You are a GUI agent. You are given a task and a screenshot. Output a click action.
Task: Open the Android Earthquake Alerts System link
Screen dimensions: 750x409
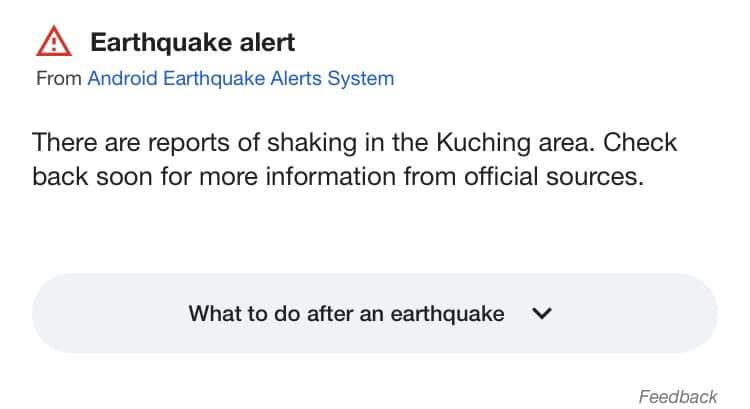point(240,78)
